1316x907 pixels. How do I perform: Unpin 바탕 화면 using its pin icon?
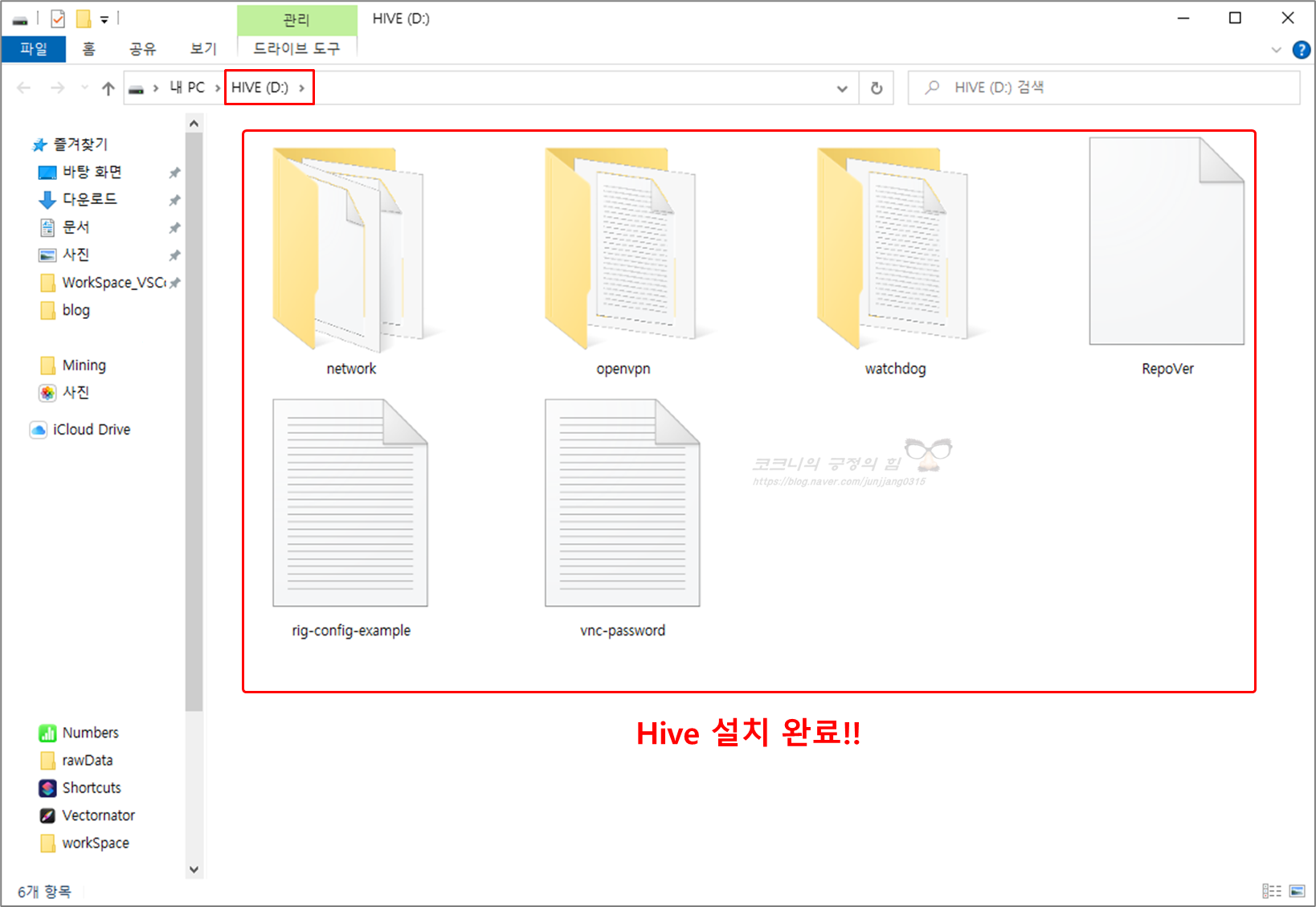(174, 173)
